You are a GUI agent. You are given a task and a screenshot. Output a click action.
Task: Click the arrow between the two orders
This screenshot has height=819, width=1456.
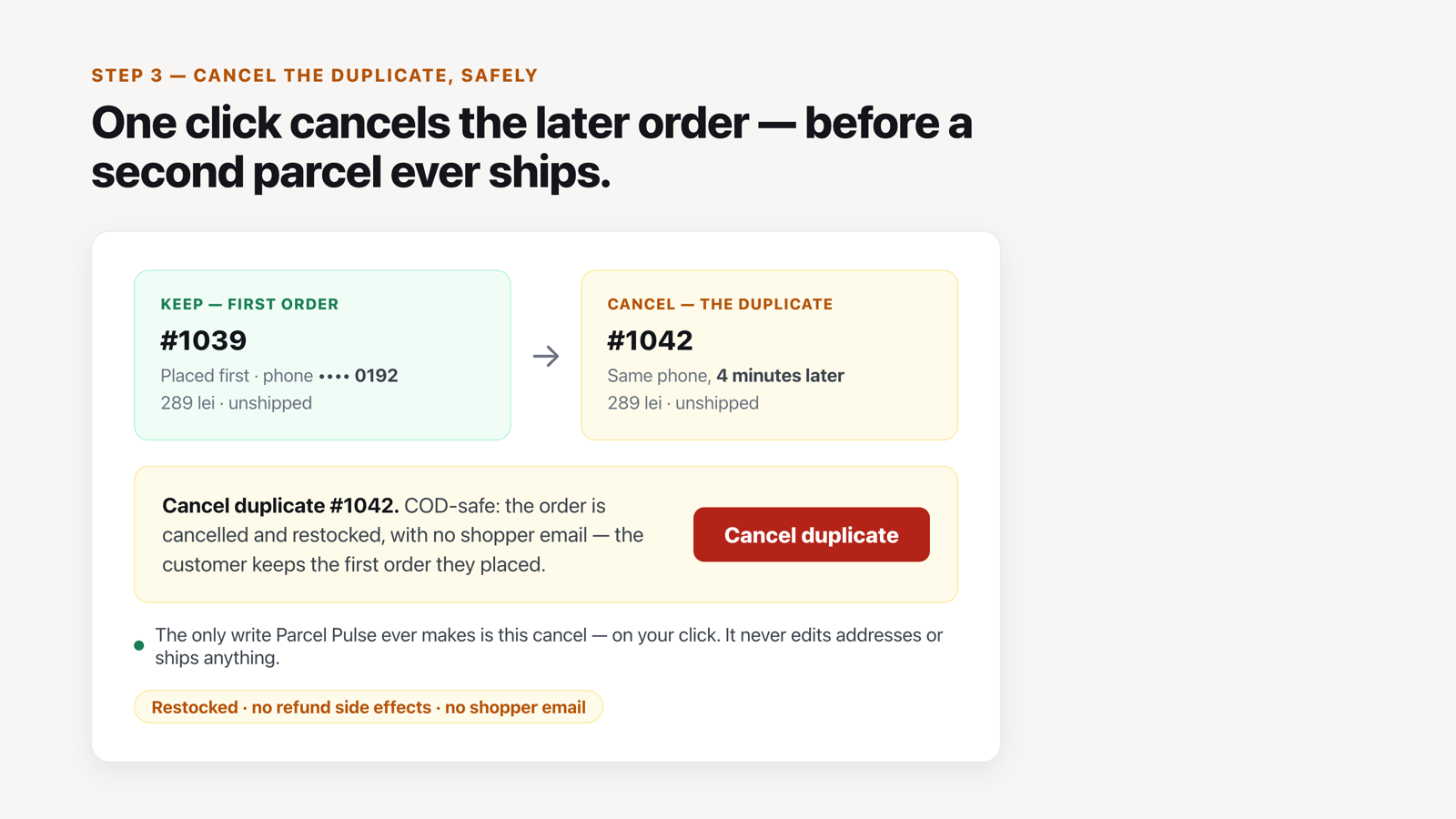pos(546,356)
